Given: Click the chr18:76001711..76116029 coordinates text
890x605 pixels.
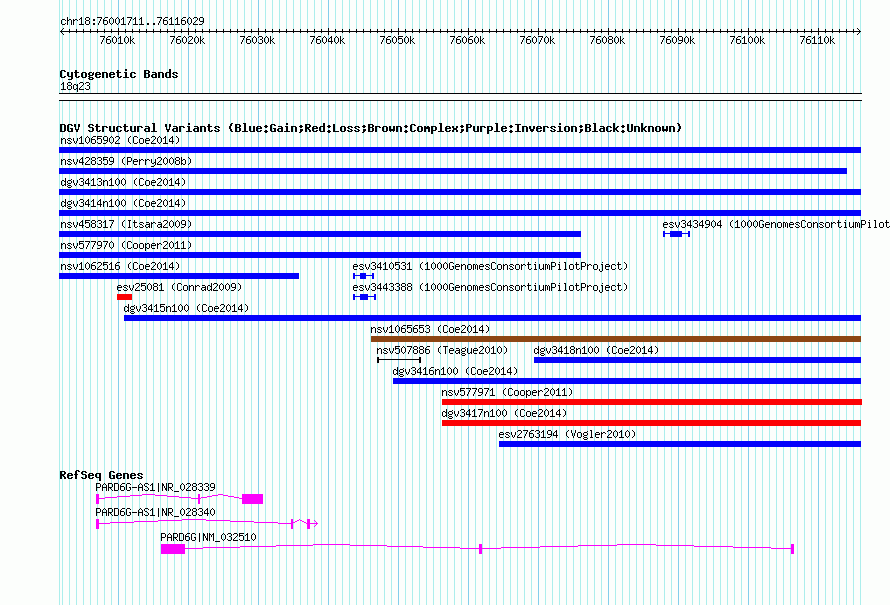Looking at the screenshot, I should [132, 21].
